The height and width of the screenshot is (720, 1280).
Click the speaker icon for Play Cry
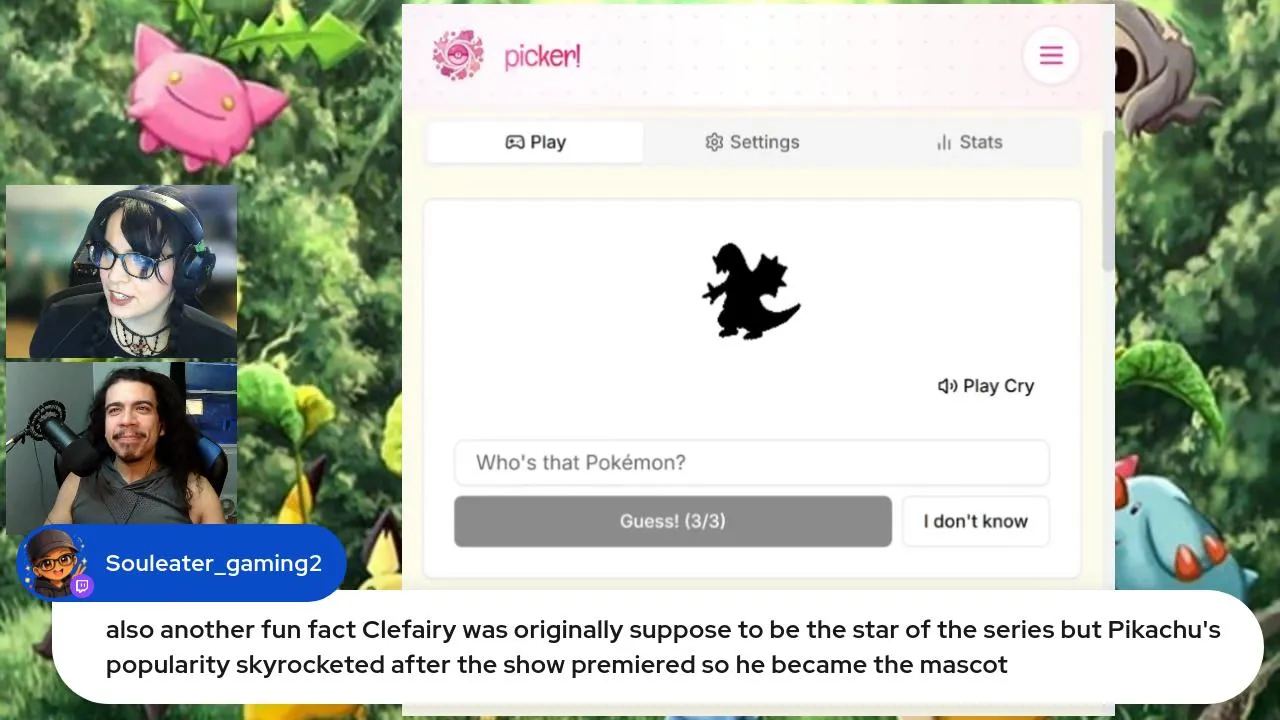click(x=947, y=386)
